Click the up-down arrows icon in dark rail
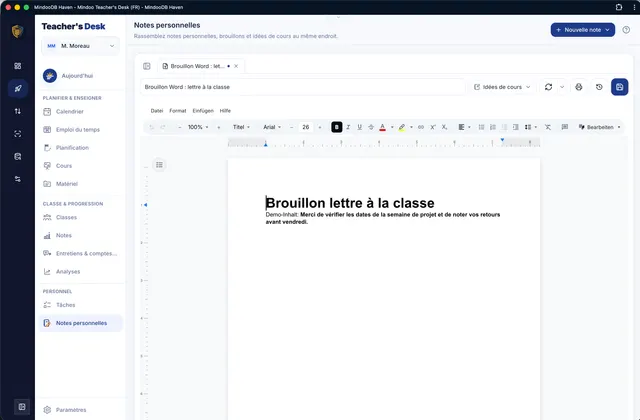The image size is (640, 420). coord(18,111)
